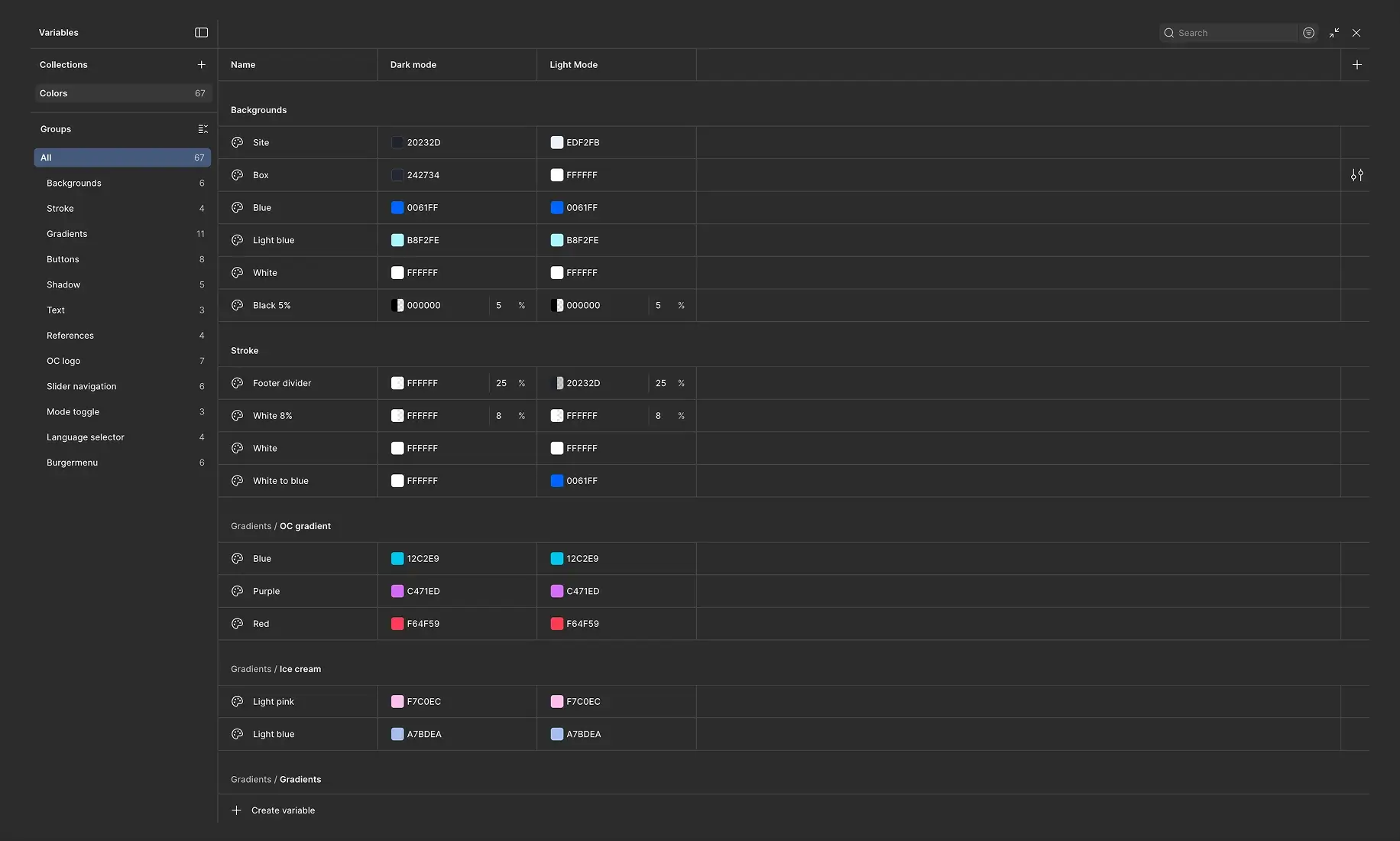Click the Site light mode swatch EDF2FB
The image size is (1400, 841).
click(x=557, y=142)
